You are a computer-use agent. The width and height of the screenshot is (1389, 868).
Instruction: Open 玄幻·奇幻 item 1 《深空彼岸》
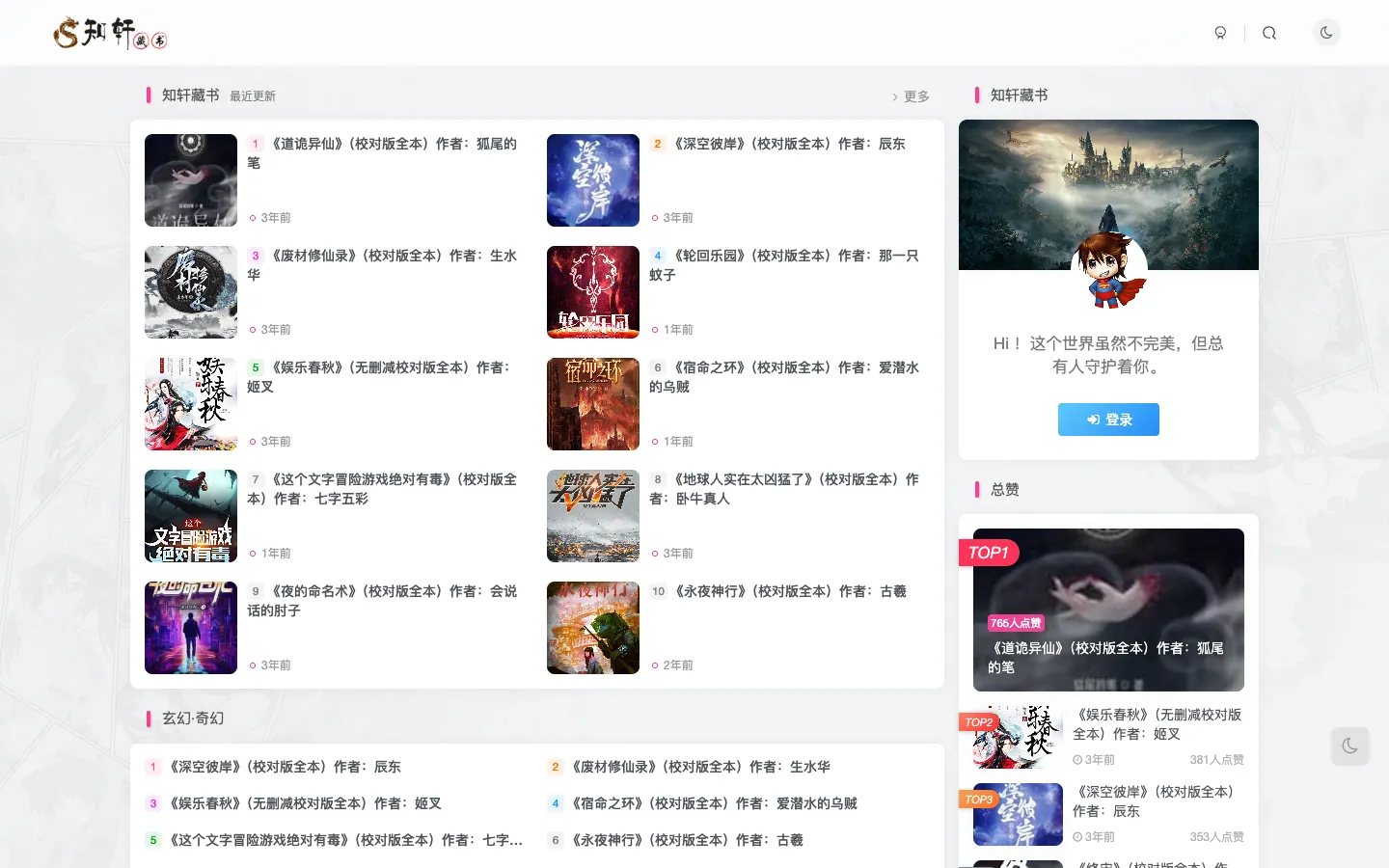point(285,767)
